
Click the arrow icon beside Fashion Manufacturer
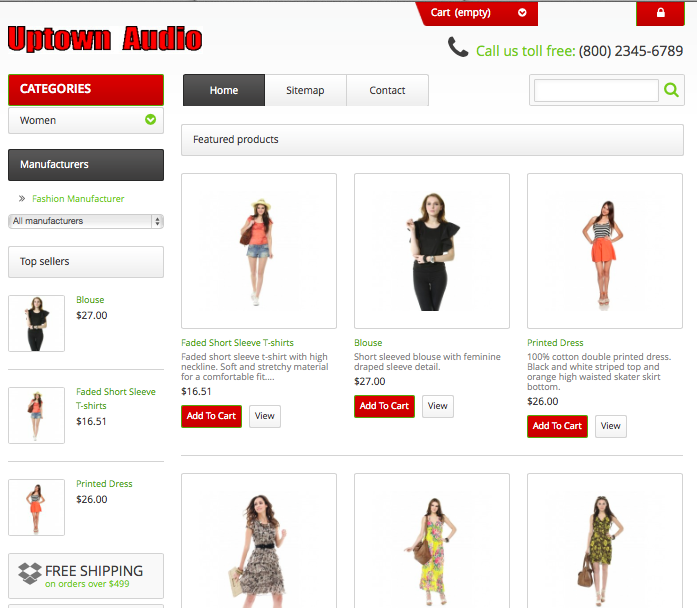tap(22, 199)
